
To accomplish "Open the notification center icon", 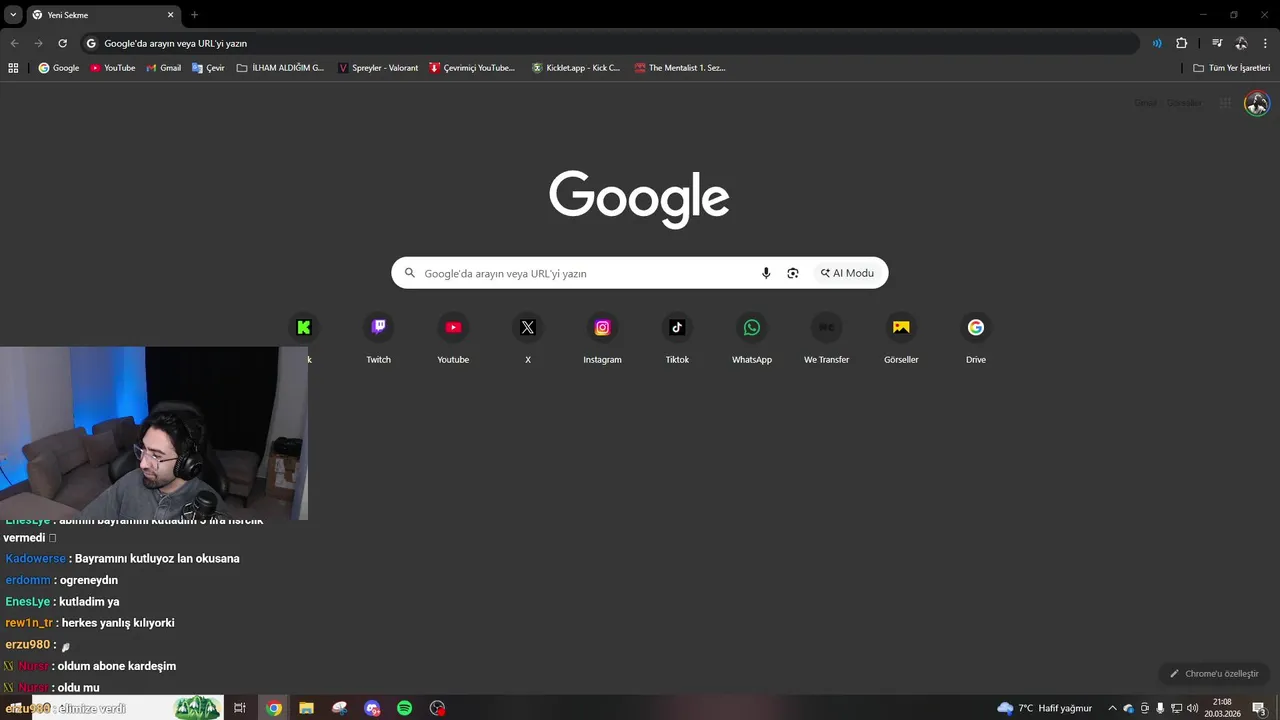I will pos(1259,708).
